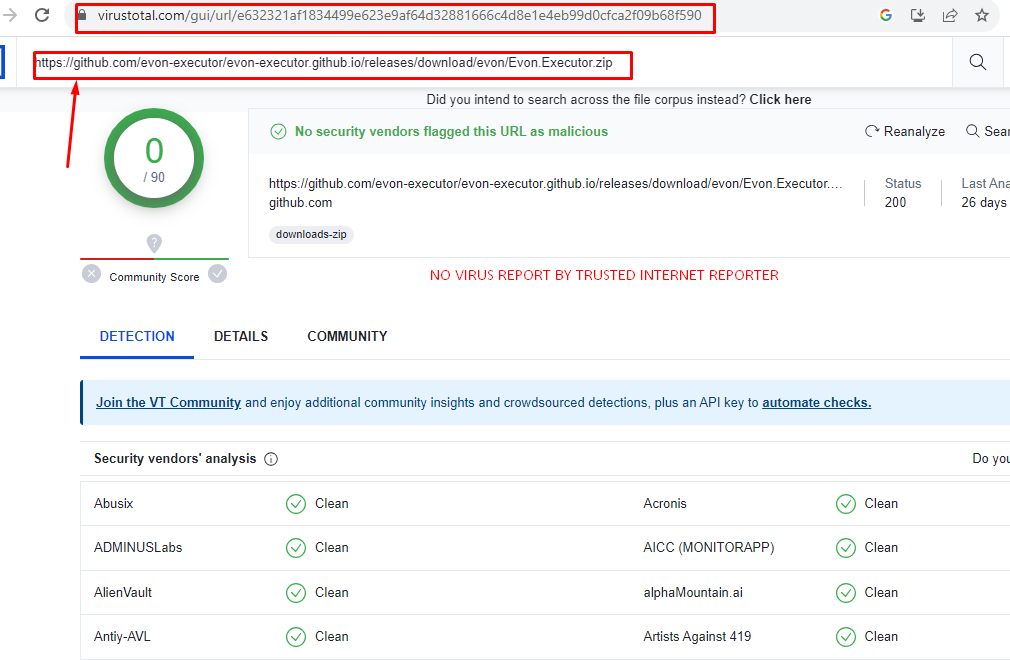Reload the page with browser refresh icon

coord(42,15)
